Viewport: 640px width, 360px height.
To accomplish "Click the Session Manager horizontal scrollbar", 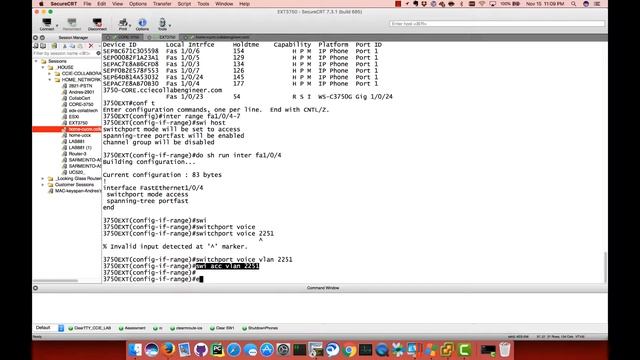I will click(55, 281).
